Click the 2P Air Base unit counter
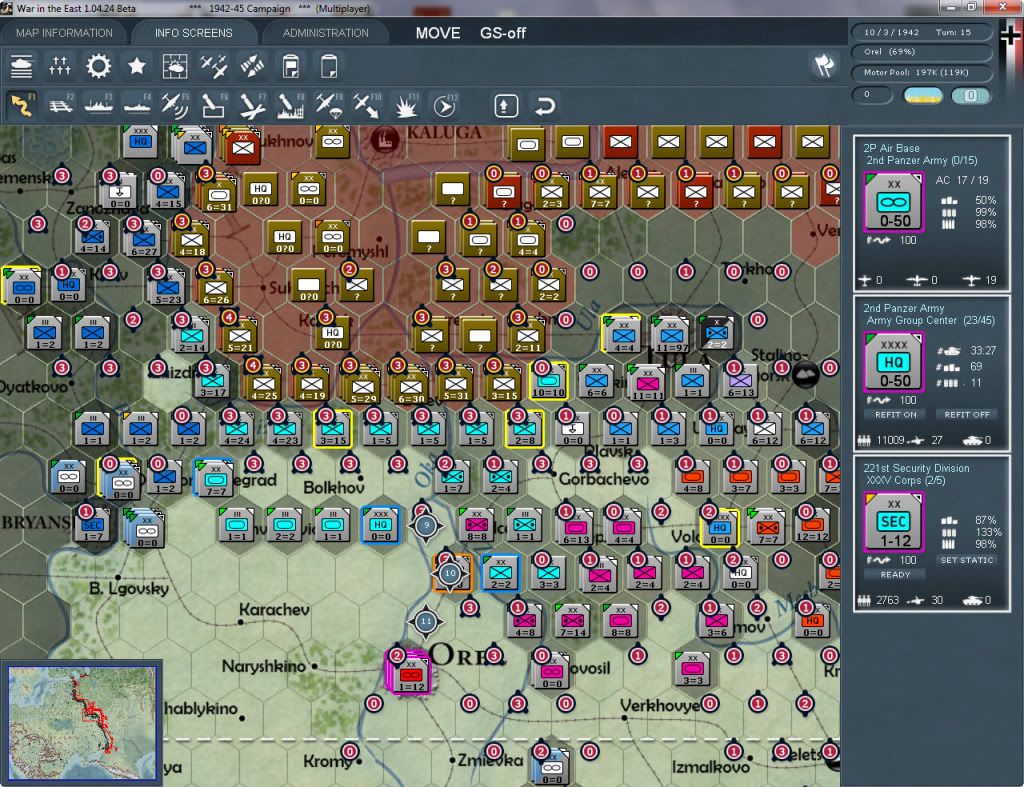 coord(894,202)
